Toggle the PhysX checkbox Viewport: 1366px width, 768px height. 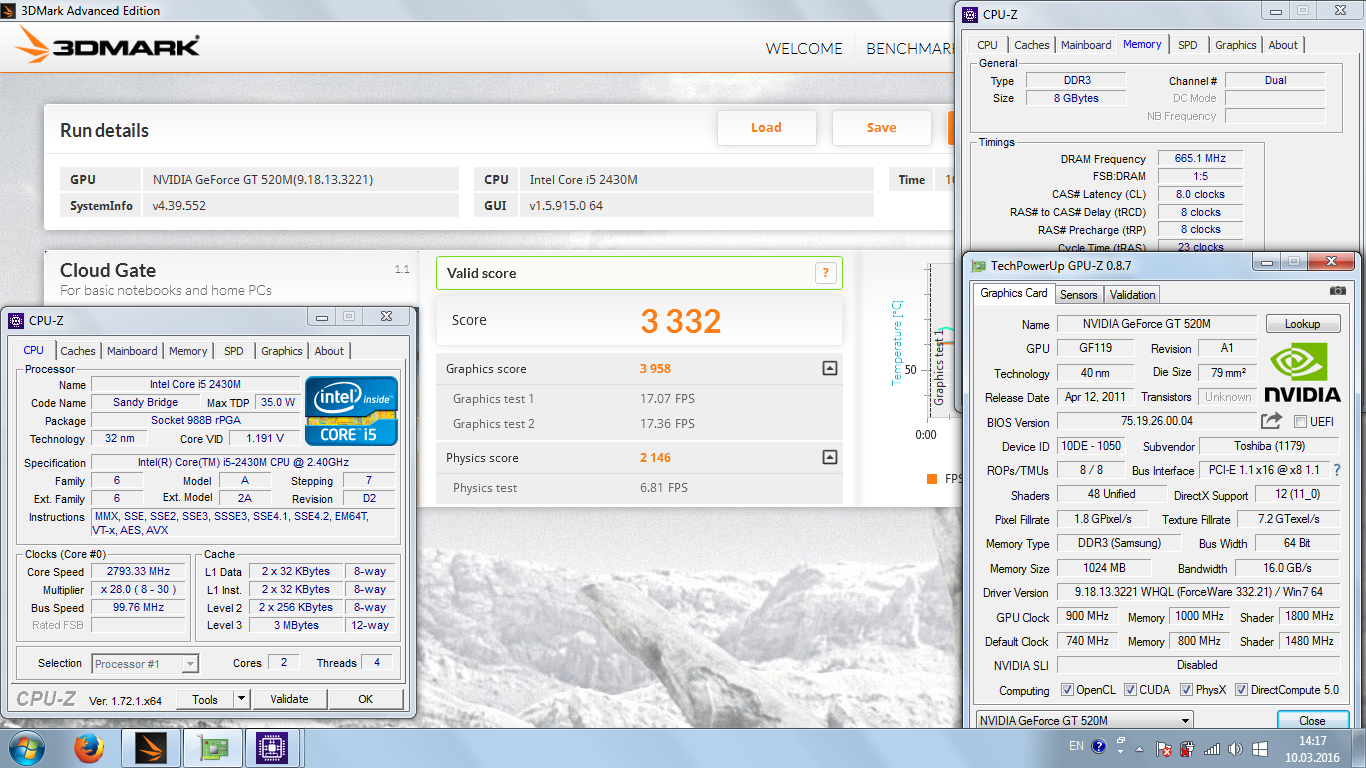(x=1187, y=690)
